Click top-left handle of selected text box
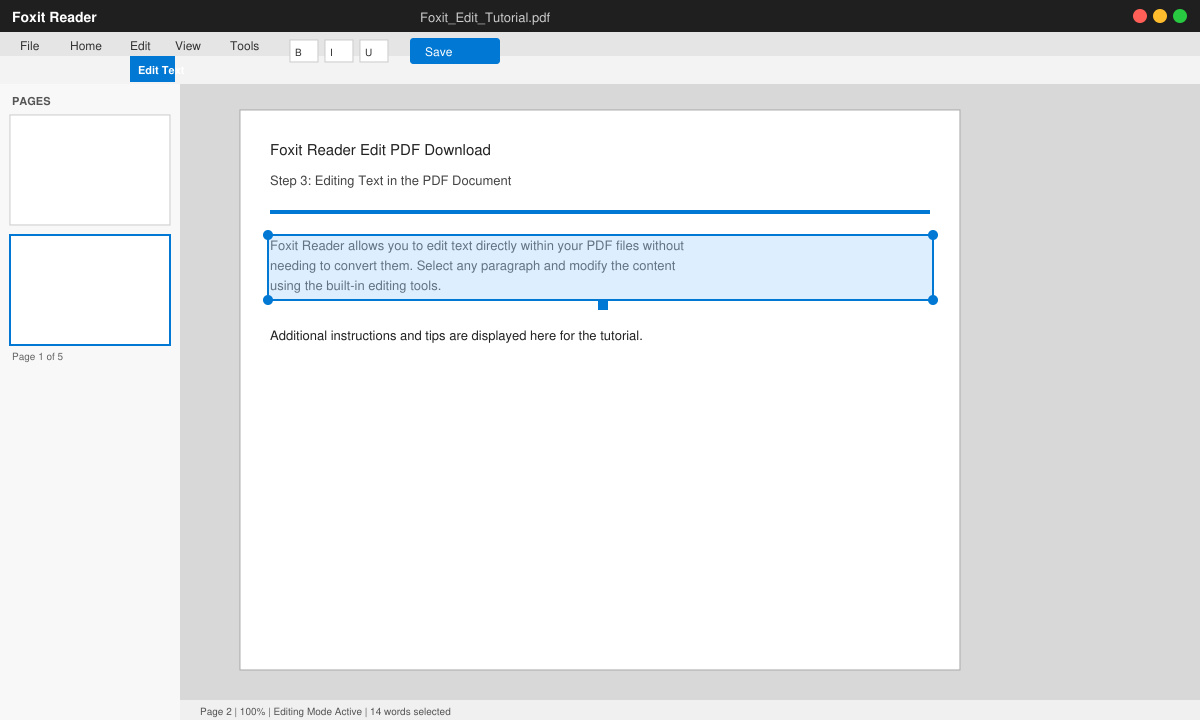 [x=268, y=235]
